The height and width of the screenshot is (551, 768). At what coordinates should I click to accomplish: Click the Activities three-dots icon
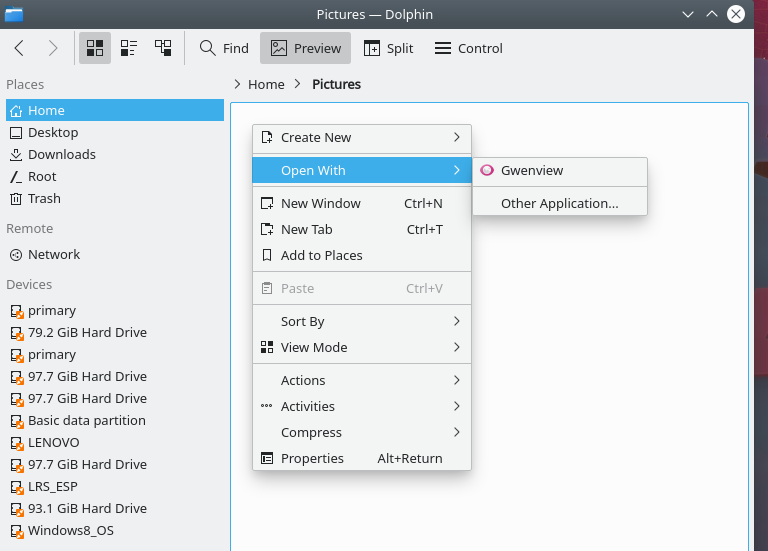pos(266,406)
